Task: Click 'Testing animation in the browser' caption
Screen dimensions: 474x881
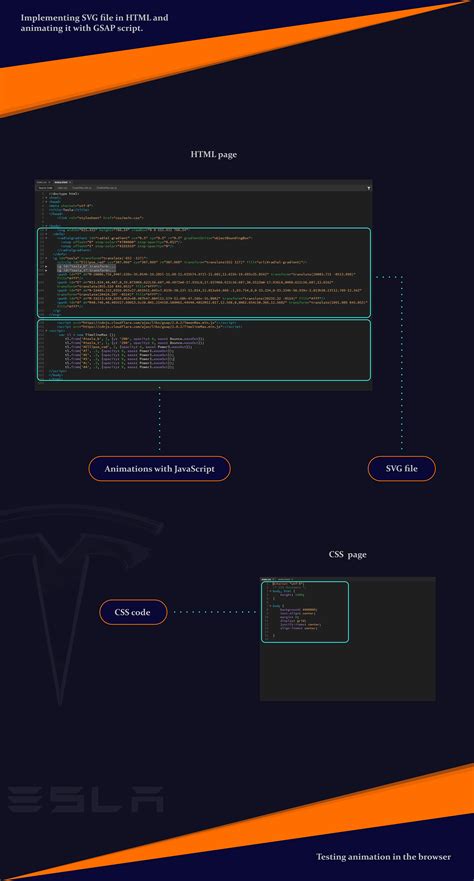Action: pyautogui.click(x=383, y=857)
